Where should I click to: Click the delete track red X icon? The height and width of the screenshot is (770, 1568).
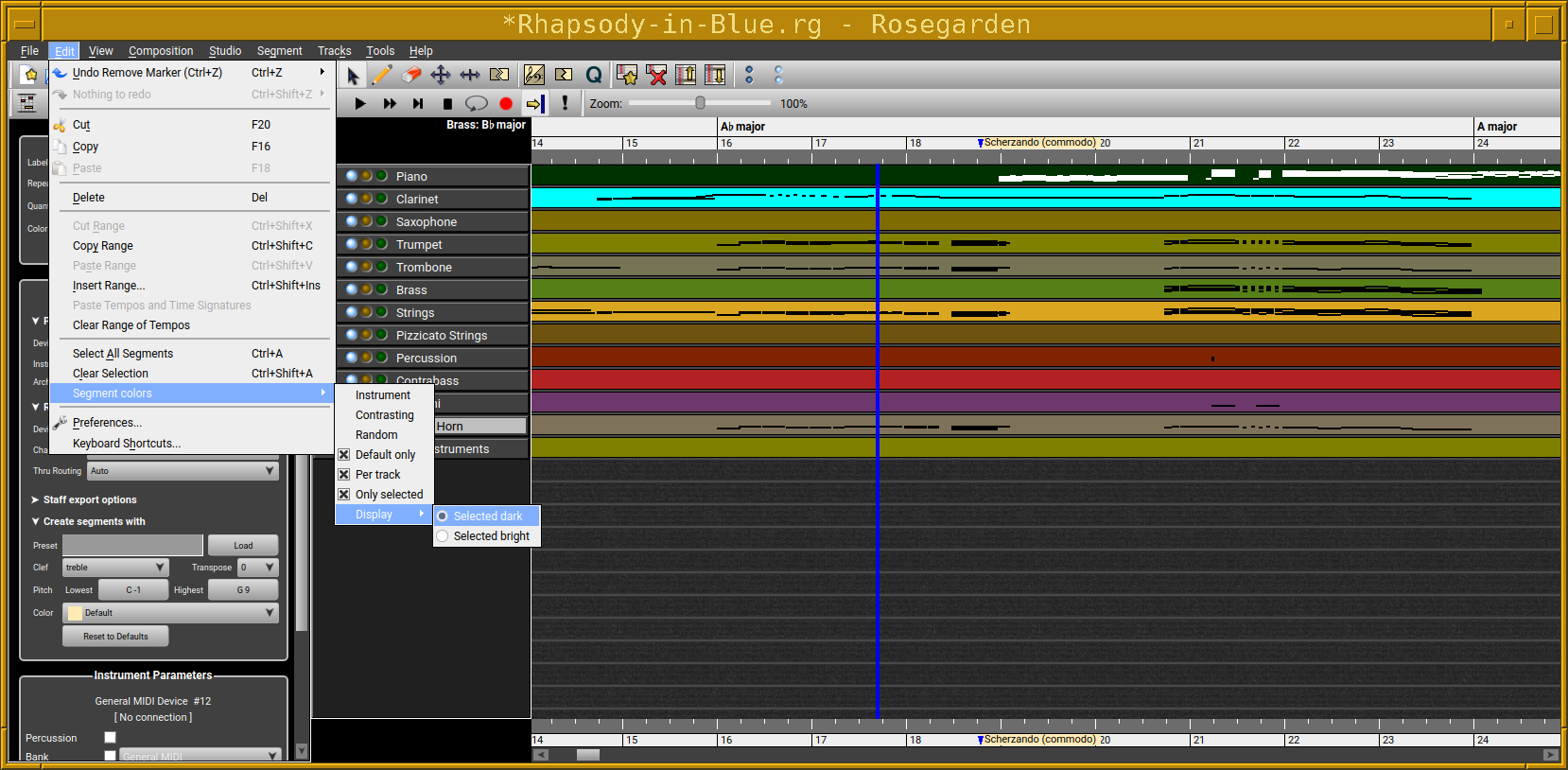click(656, 75)
